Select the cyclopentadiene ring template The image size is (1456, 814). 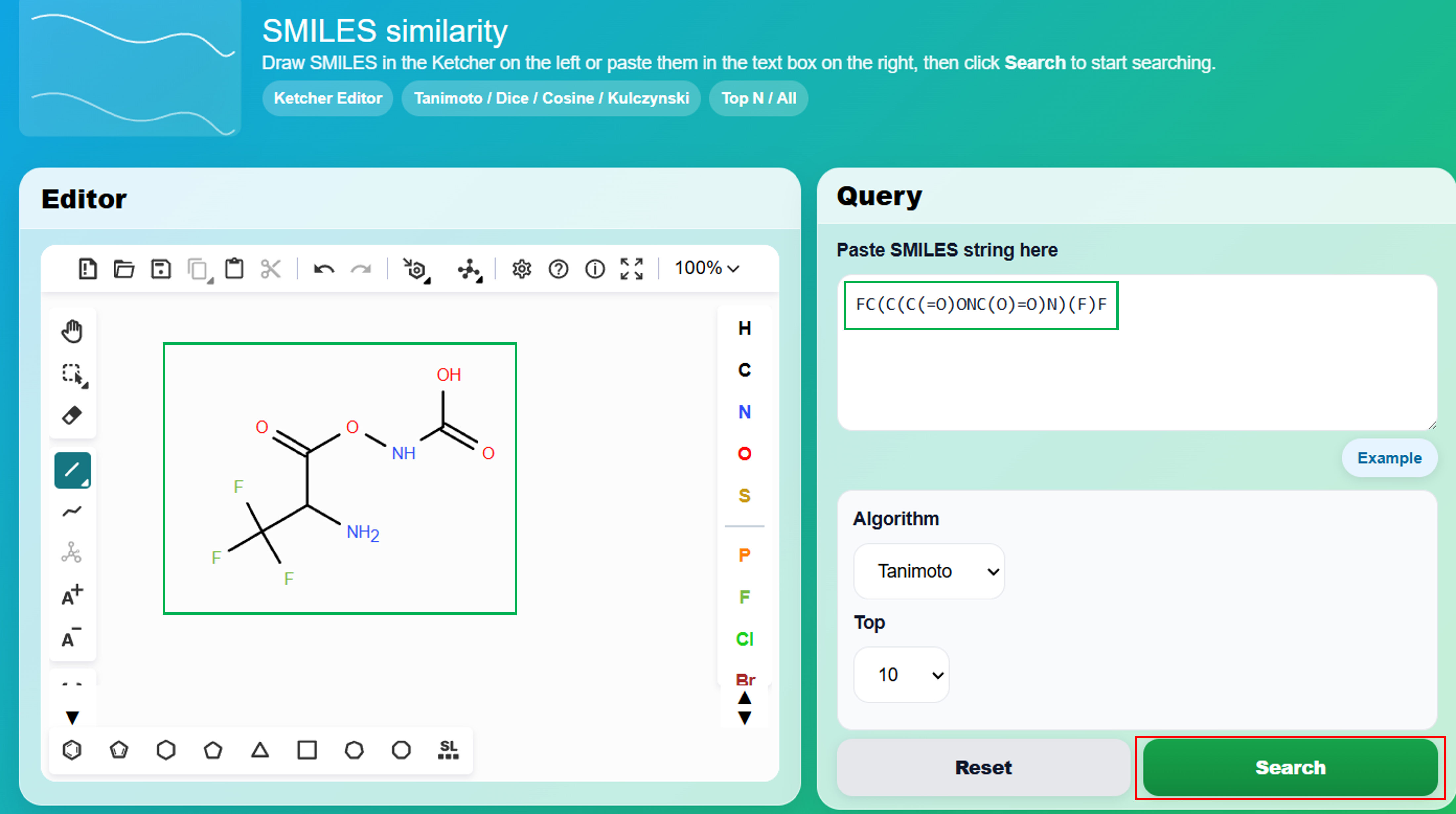pos(119,751)
